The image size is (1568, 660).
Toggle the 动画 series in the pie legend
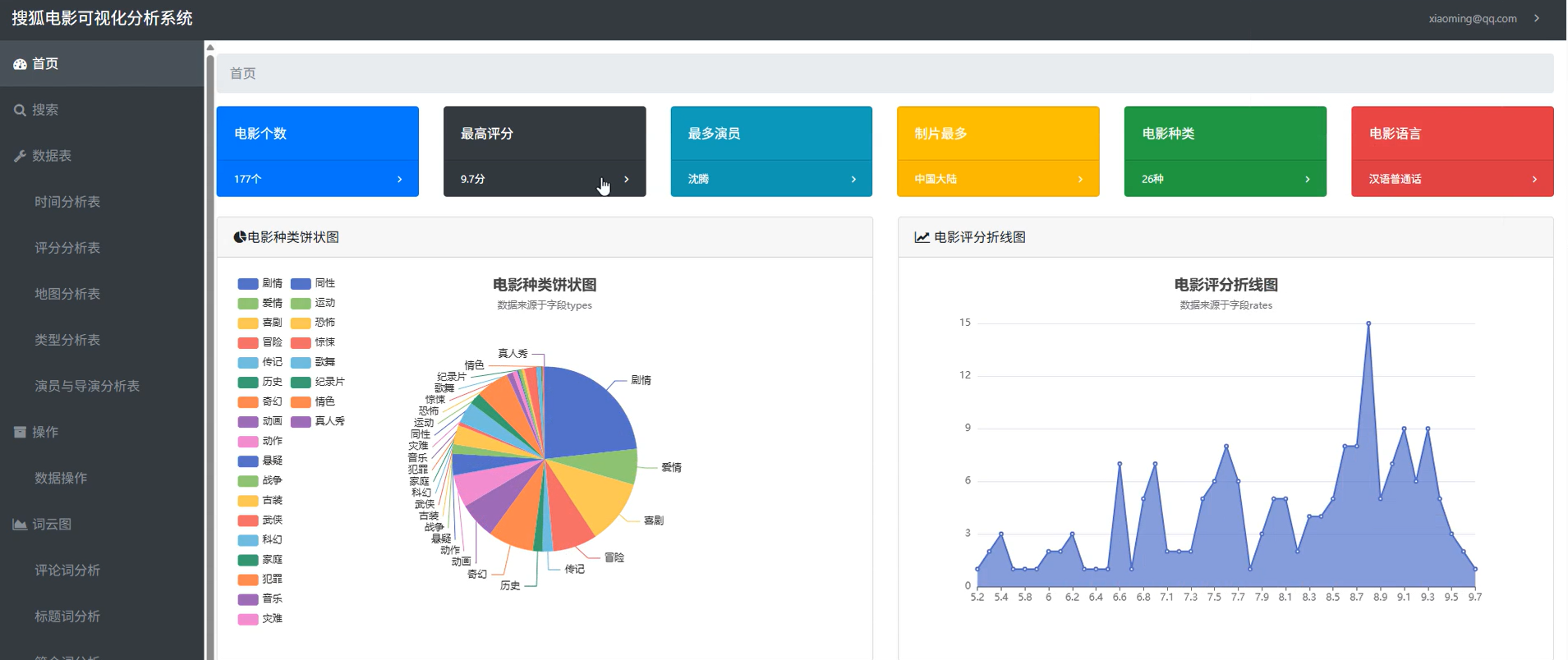[260, 421]
